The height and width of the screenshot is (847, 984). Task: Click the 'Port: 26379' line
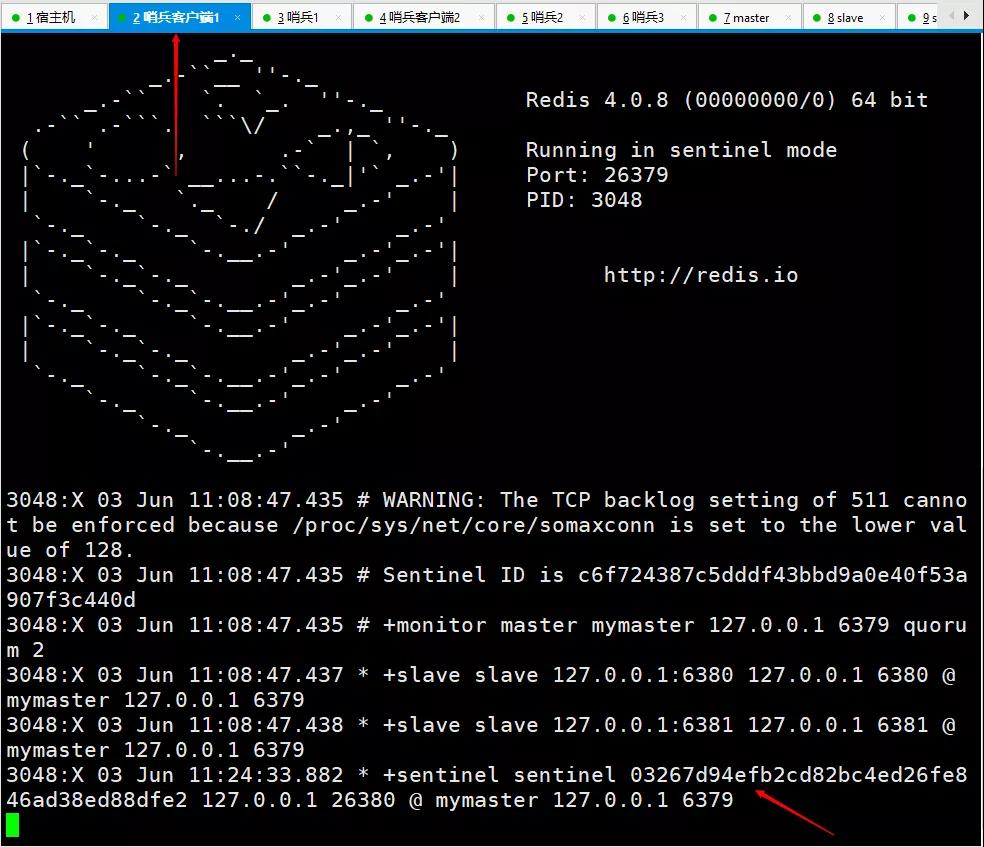coord(597,175)
